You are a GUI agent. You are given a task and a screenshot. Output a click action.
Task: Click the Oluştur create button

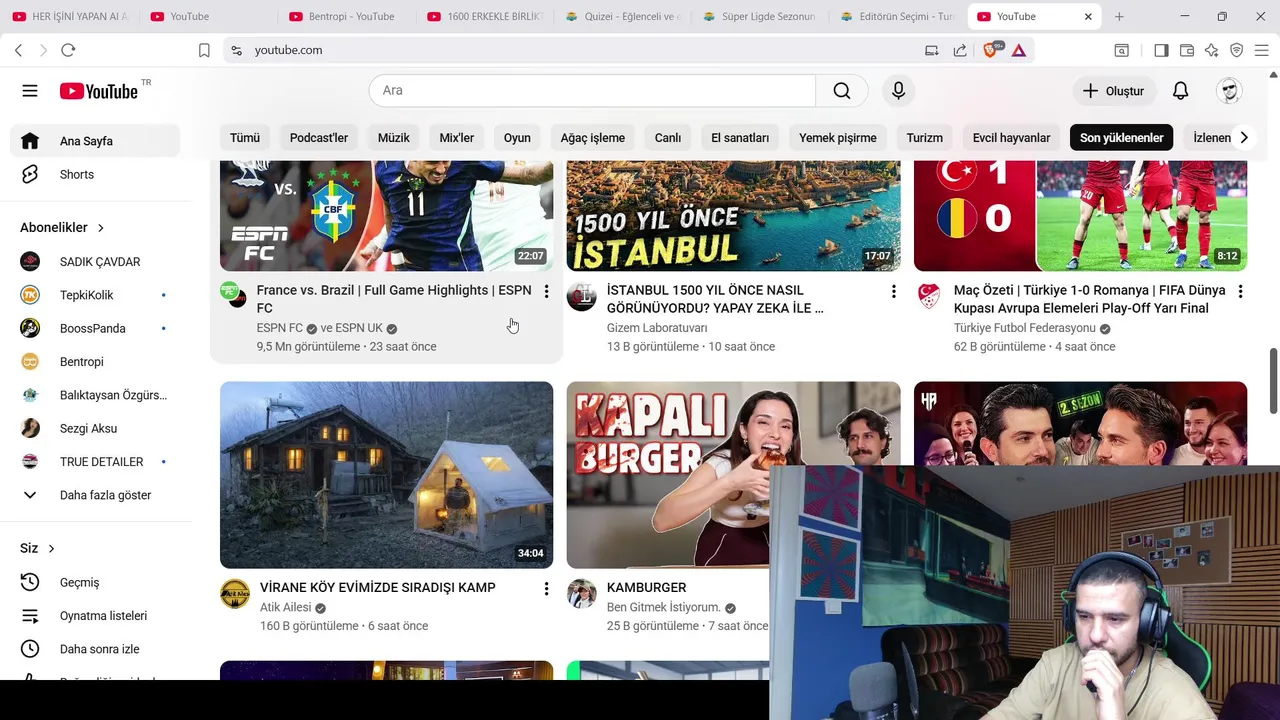point(1113,91)
